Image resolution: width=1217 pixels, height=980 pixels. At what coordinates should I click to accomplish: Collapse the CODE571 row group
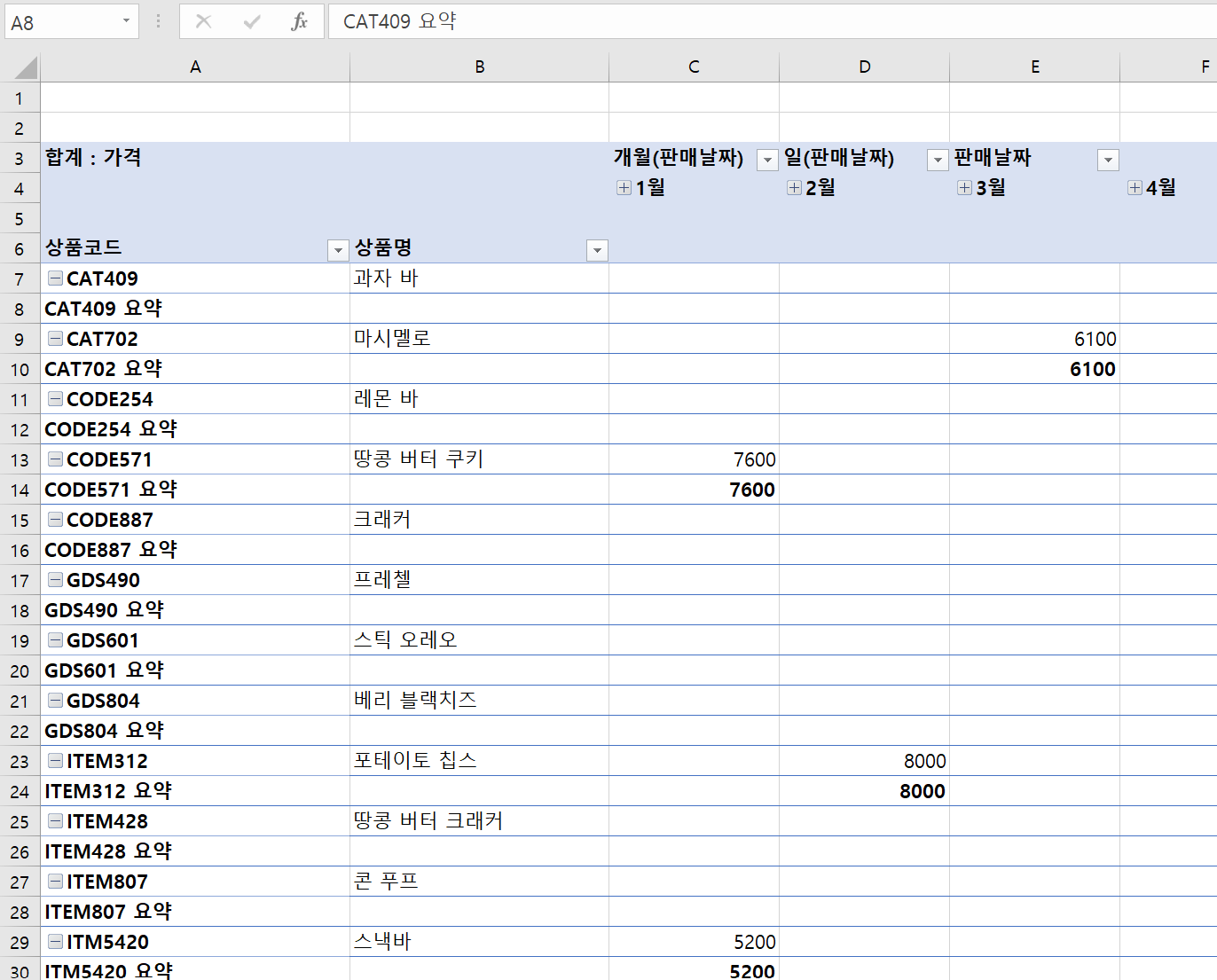pyautogui.click(x=55, y=459)
